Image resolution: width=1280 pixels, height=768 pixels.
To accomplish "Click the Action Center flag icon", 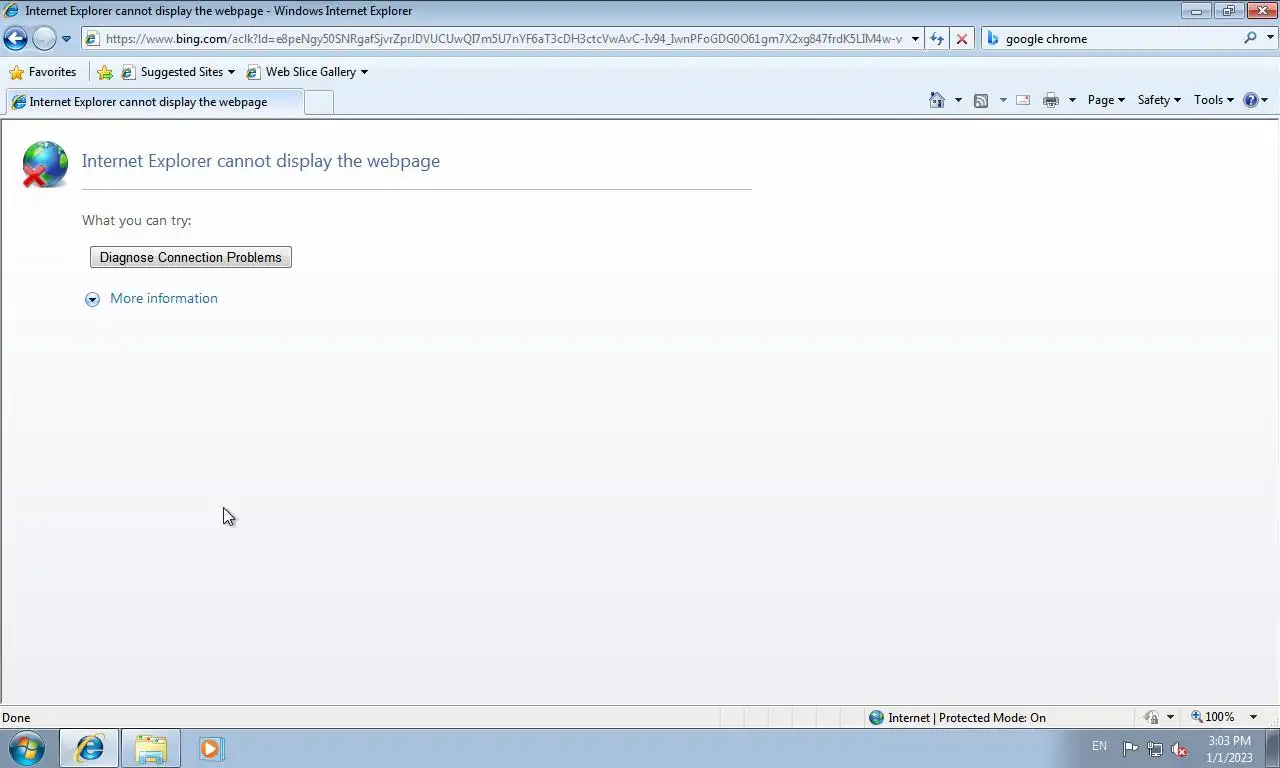I will pyautogui.click(x=1130, y=749).
